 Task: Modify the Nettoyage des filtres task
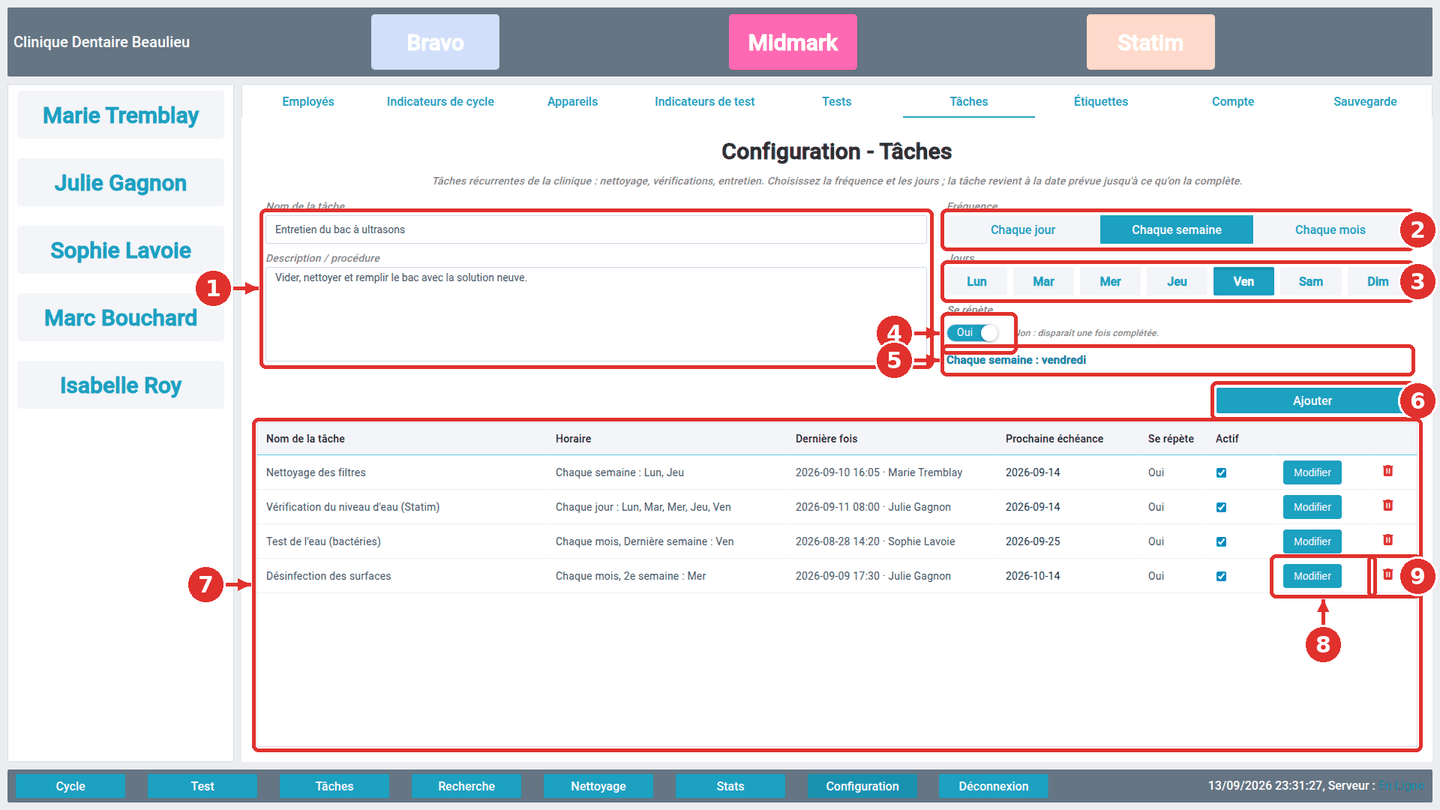click(1312, 473)
